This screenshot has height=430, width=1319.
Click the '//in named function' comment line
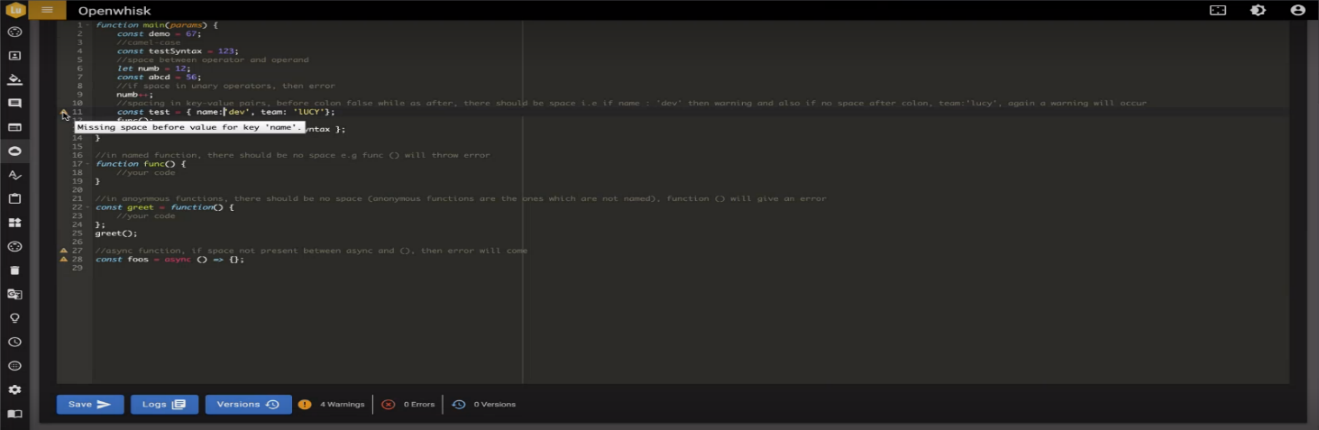293,155
